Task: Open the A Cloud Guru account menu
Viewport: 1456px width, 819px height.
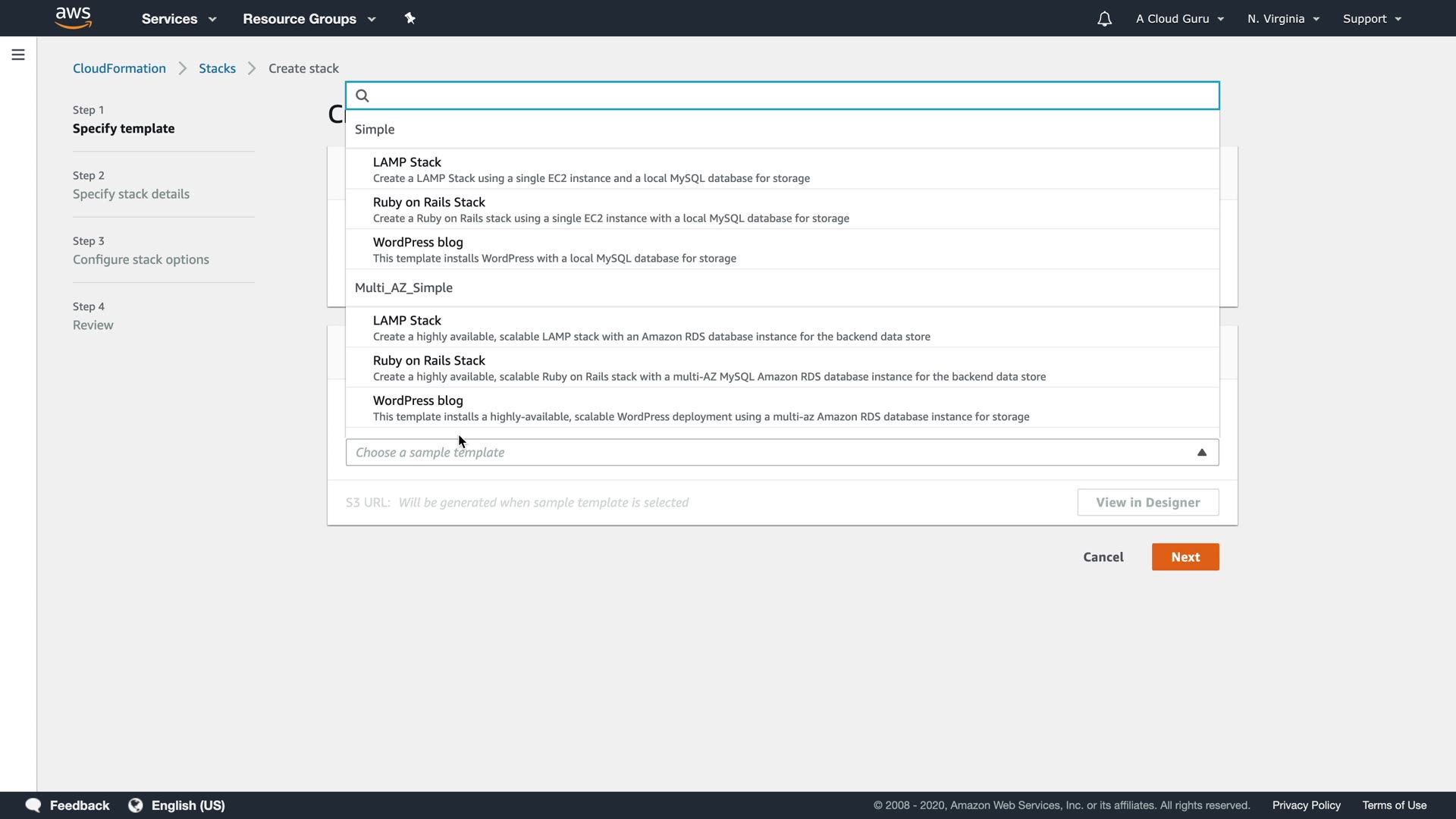Action: tap(1180, 19)
